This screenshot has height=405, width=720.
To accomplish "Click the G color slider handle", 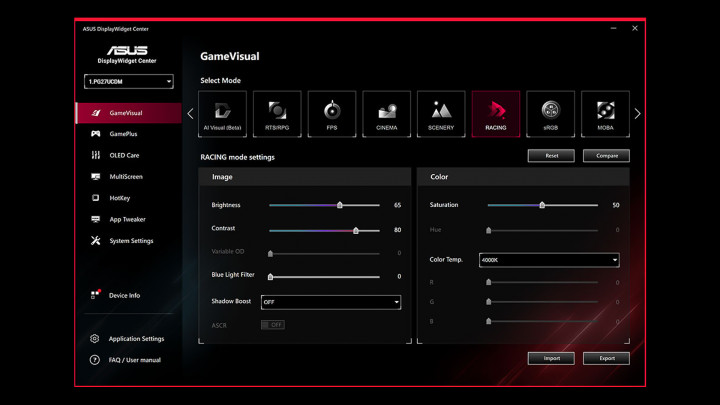I will click(489, 302).
